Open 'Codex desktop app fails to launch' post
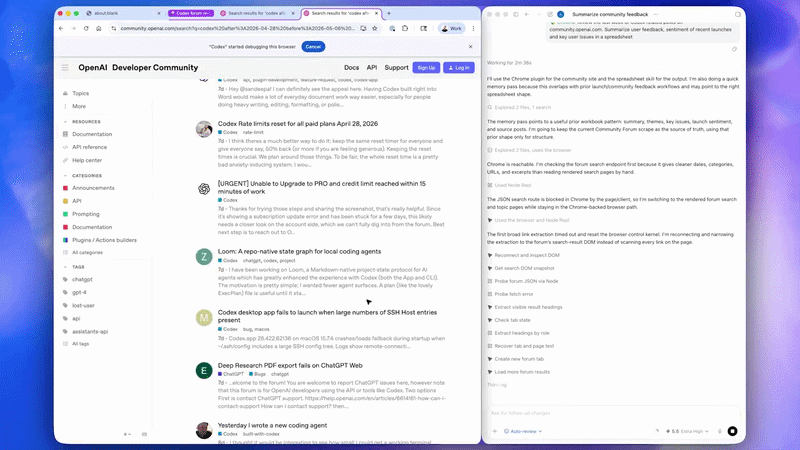Screen dimensions: 800x450 click(x=327, y=316)
